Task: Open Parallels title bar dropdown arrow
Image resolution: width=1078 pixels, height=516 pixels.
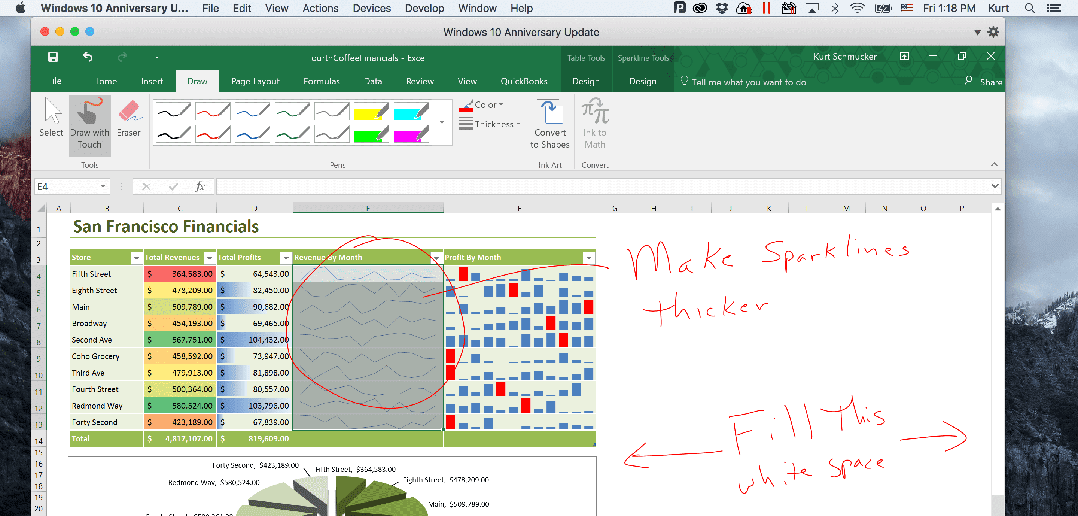Action: (x=978, y=32)
